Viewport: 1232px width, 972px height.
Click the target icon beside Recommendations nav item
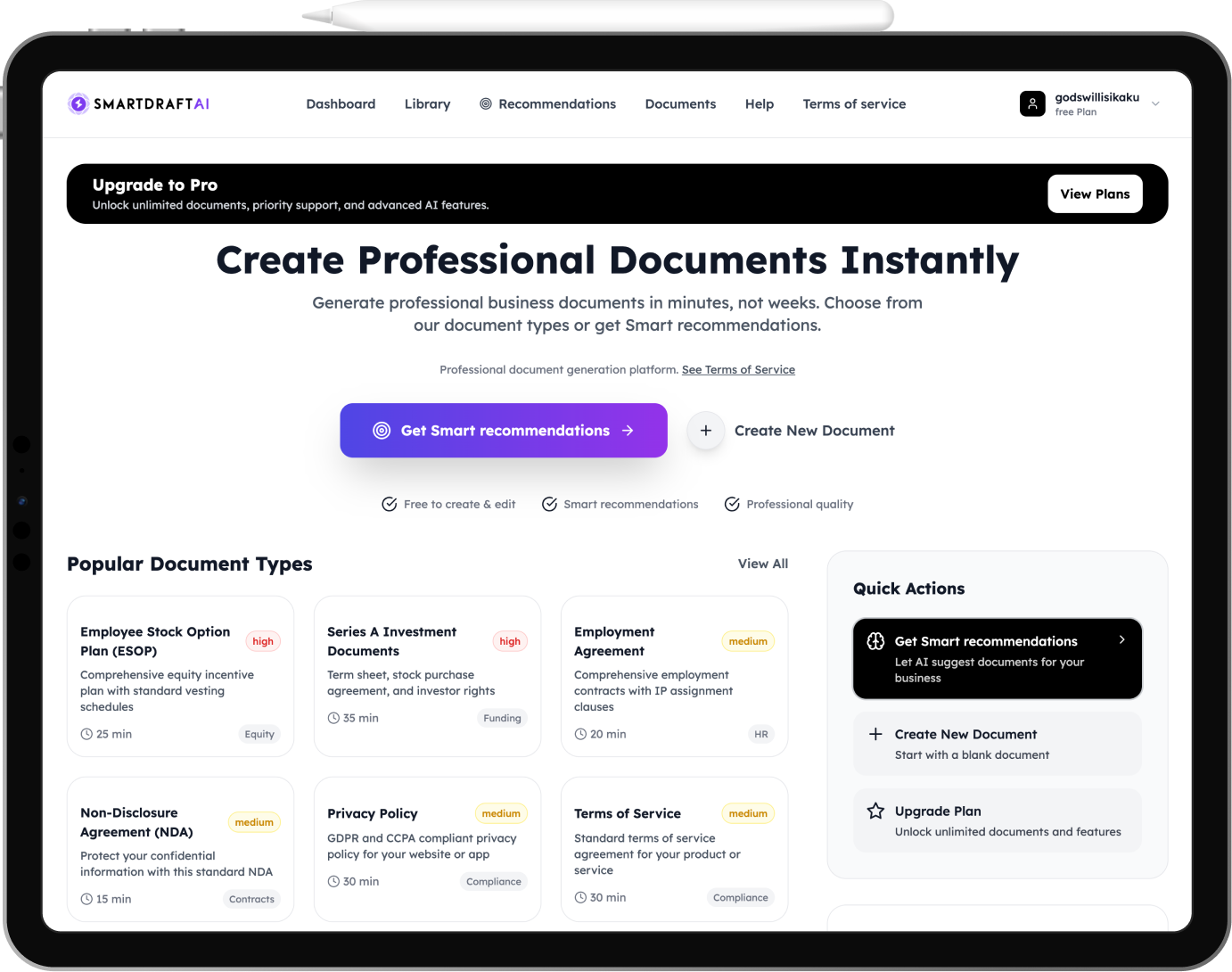tap(486, 104)
